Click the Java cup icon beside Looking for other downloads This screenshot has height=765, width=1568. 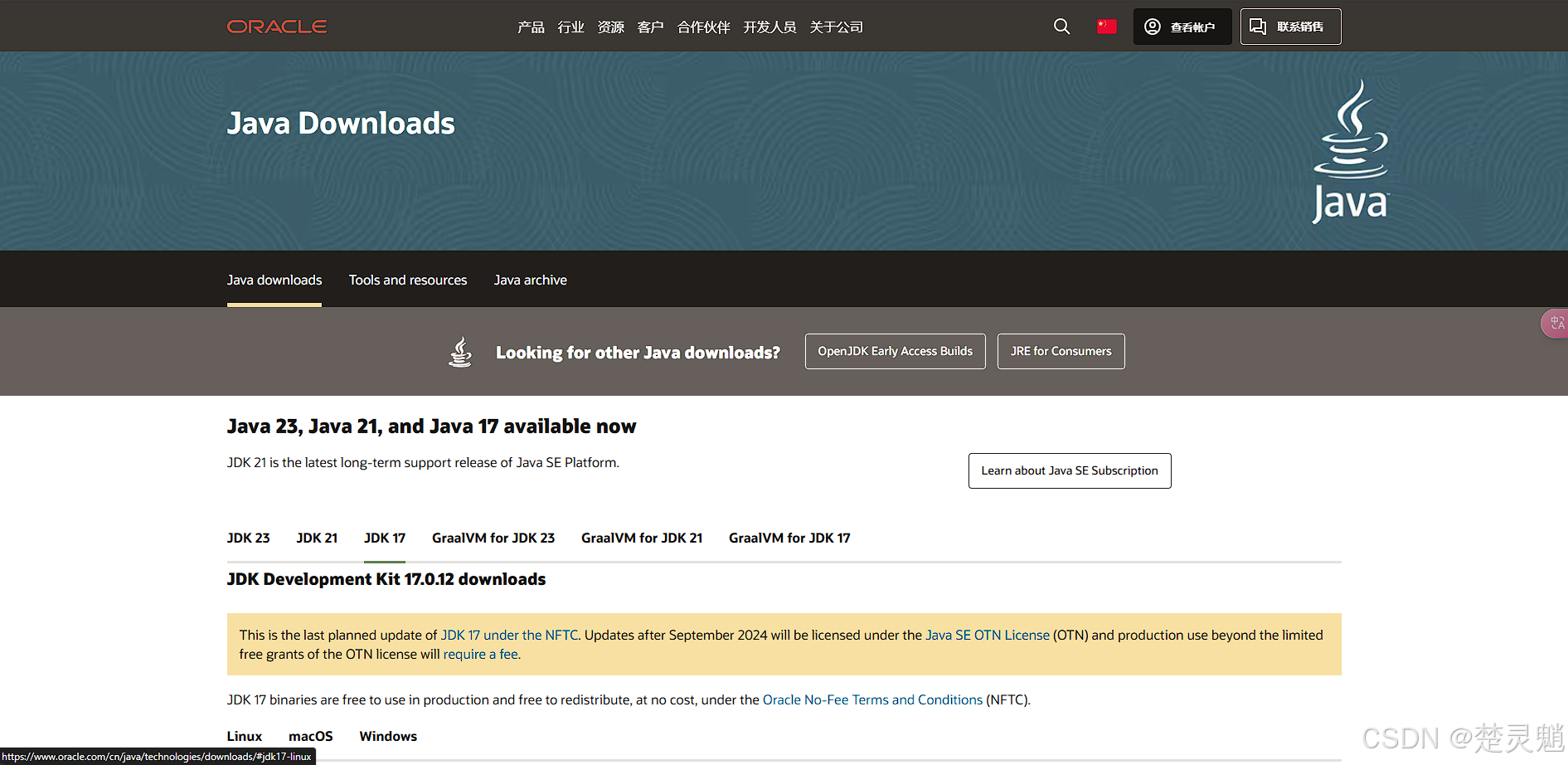point(460,352)
